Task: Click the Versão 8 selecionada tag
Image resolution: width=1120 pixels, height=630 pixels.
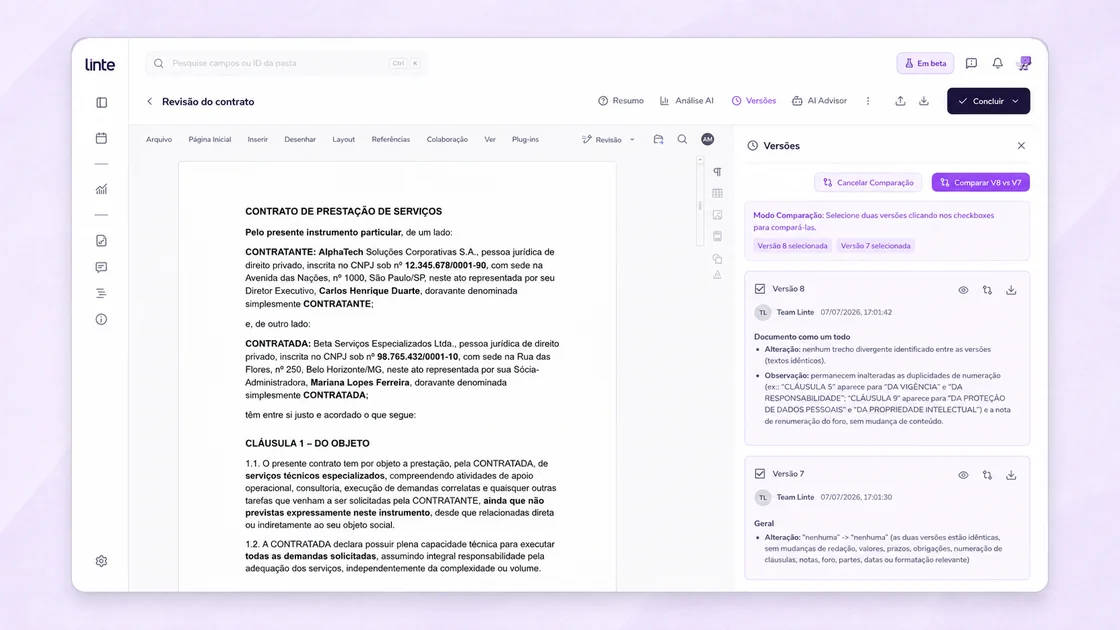Action: [x=792, y=246]
